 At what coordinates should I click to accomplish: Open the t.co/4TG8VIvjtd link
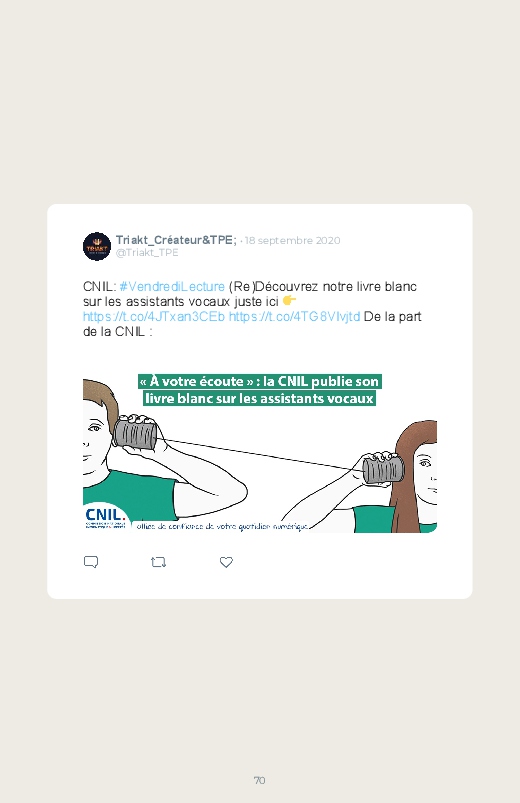click(x=294, y=316)
